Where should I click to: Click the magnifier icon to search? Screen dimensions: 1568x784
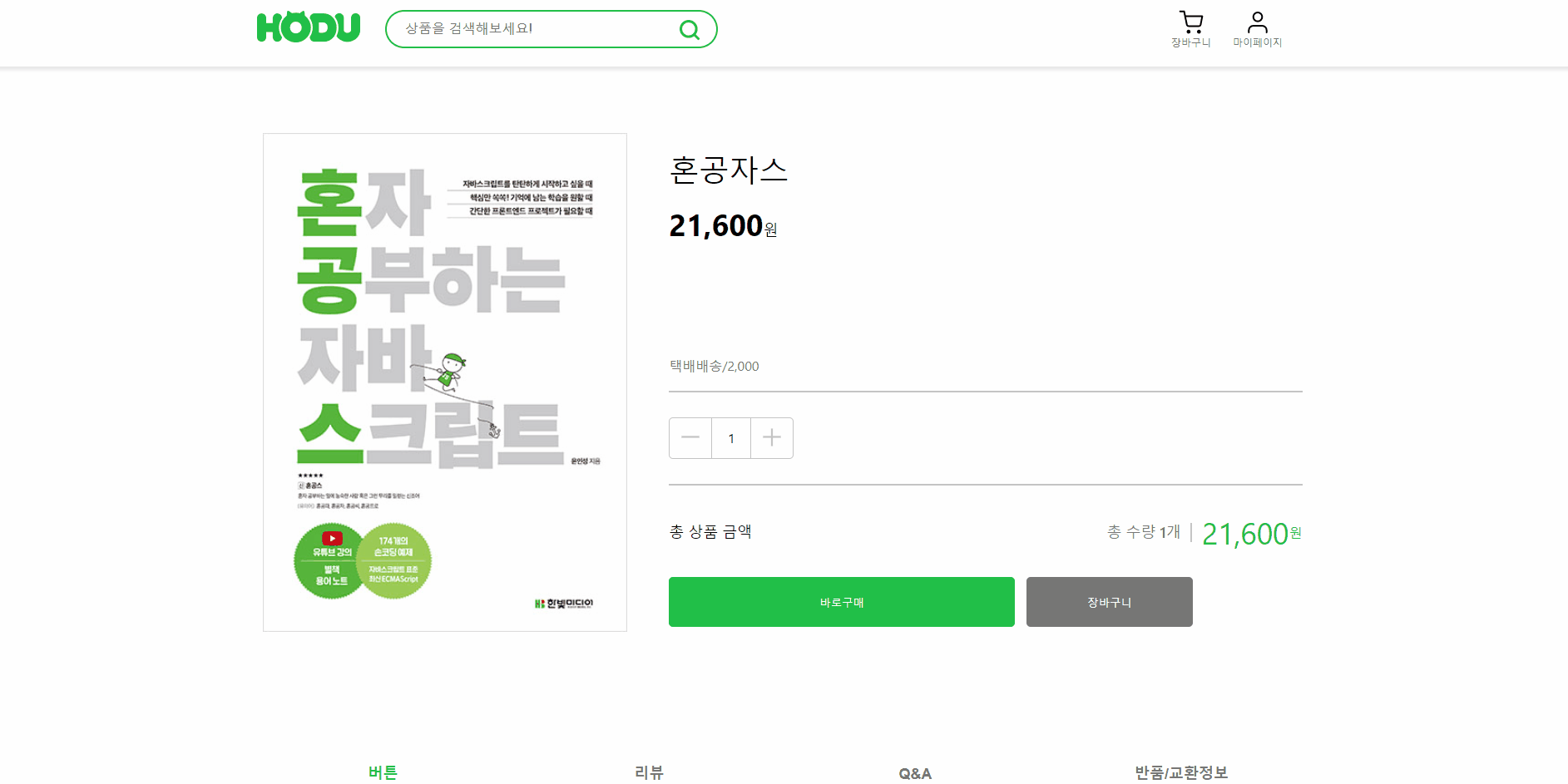tap(689, 29)
